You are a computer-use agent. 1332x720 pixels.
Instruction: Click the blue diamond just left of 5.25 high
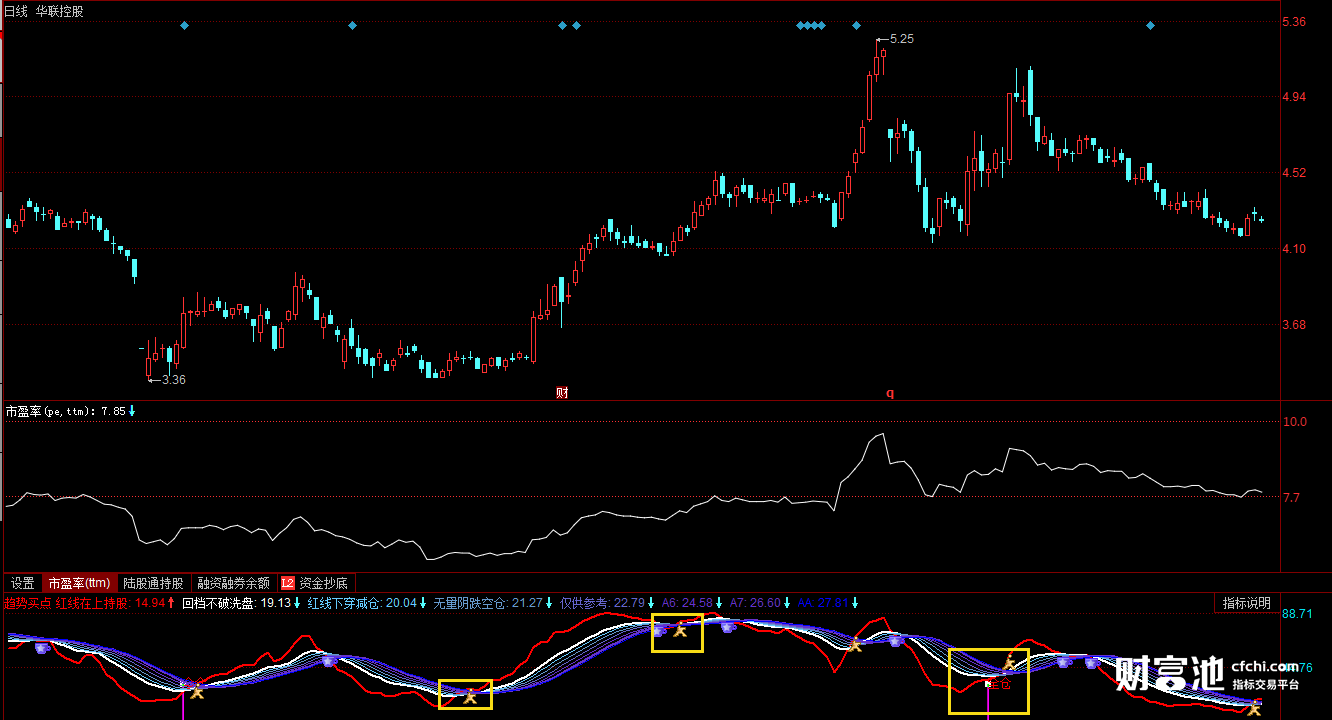point(856,25)
